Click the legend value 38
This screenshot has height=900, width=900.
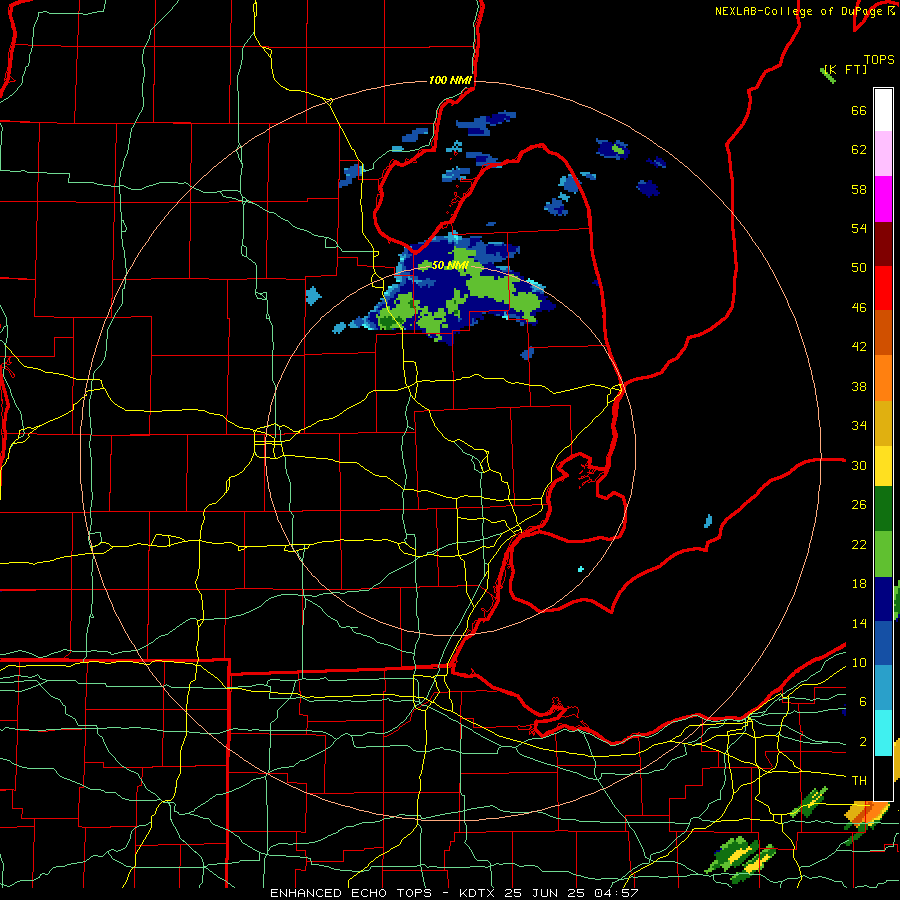pyautogui.click(x=859, y=386)
